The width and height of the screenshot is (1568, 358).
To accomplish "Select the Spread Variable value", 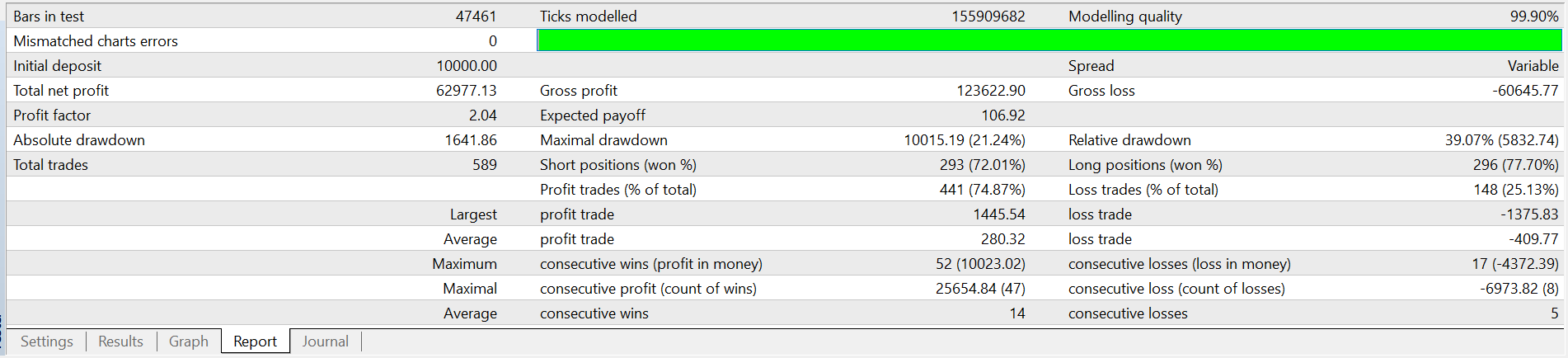I will coord(1533,66).
